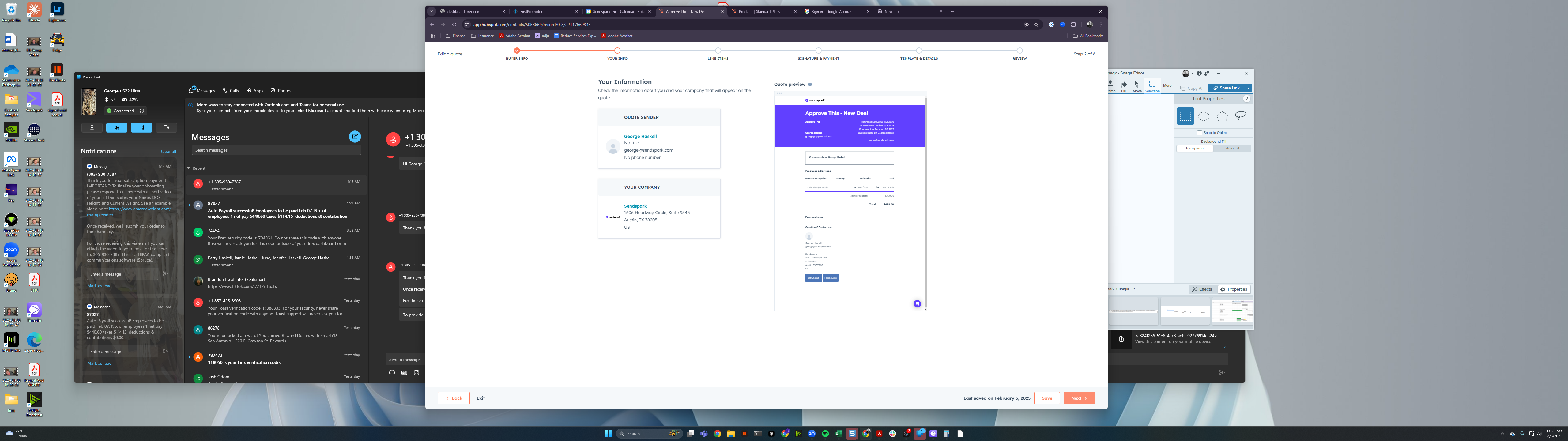Viewport: 1568px width, 441px height.
Task: Toggle phone sound volume button in Phone Link
Action: click(117, 127)
